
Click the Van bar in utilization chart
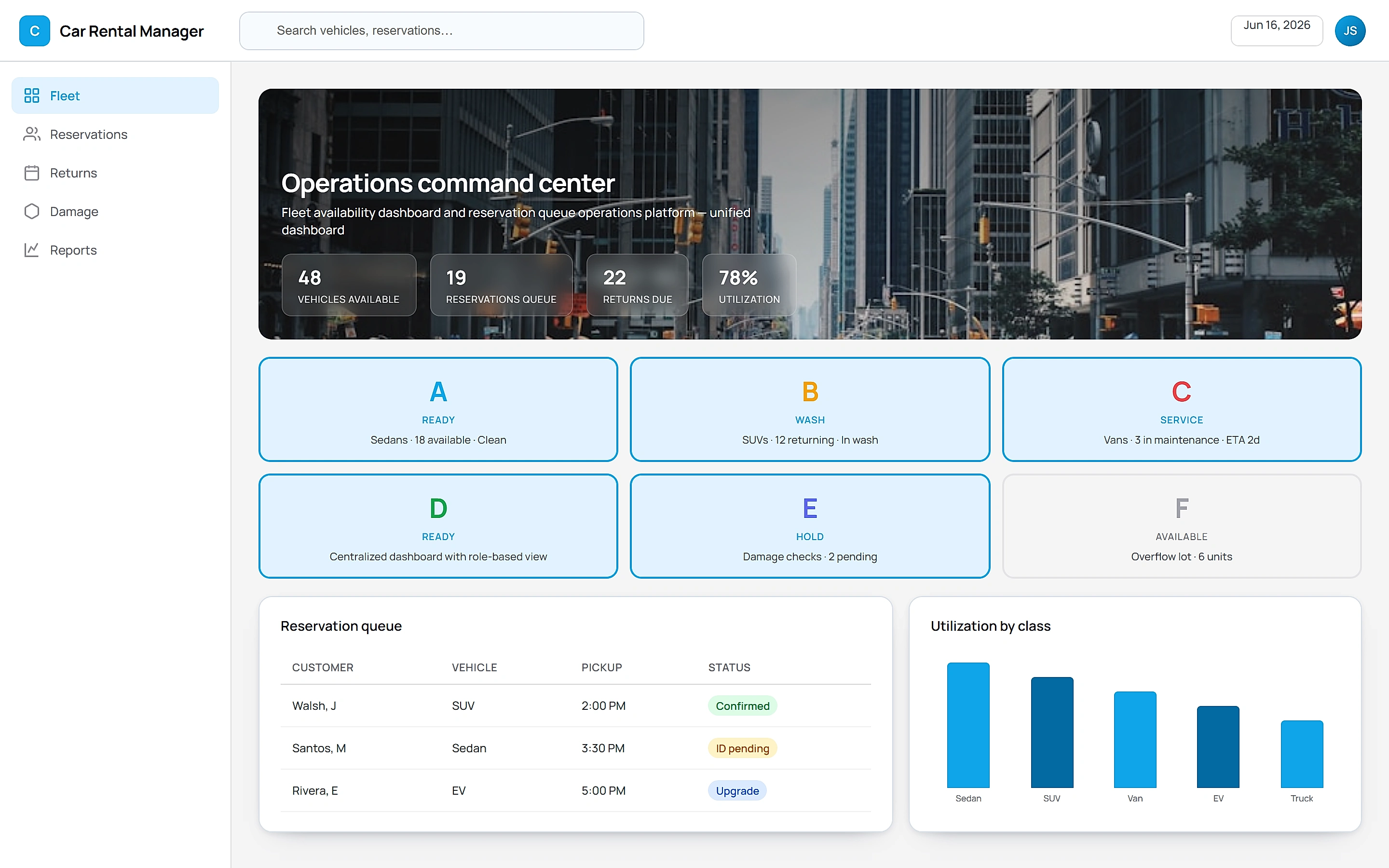click(1135, 739)
